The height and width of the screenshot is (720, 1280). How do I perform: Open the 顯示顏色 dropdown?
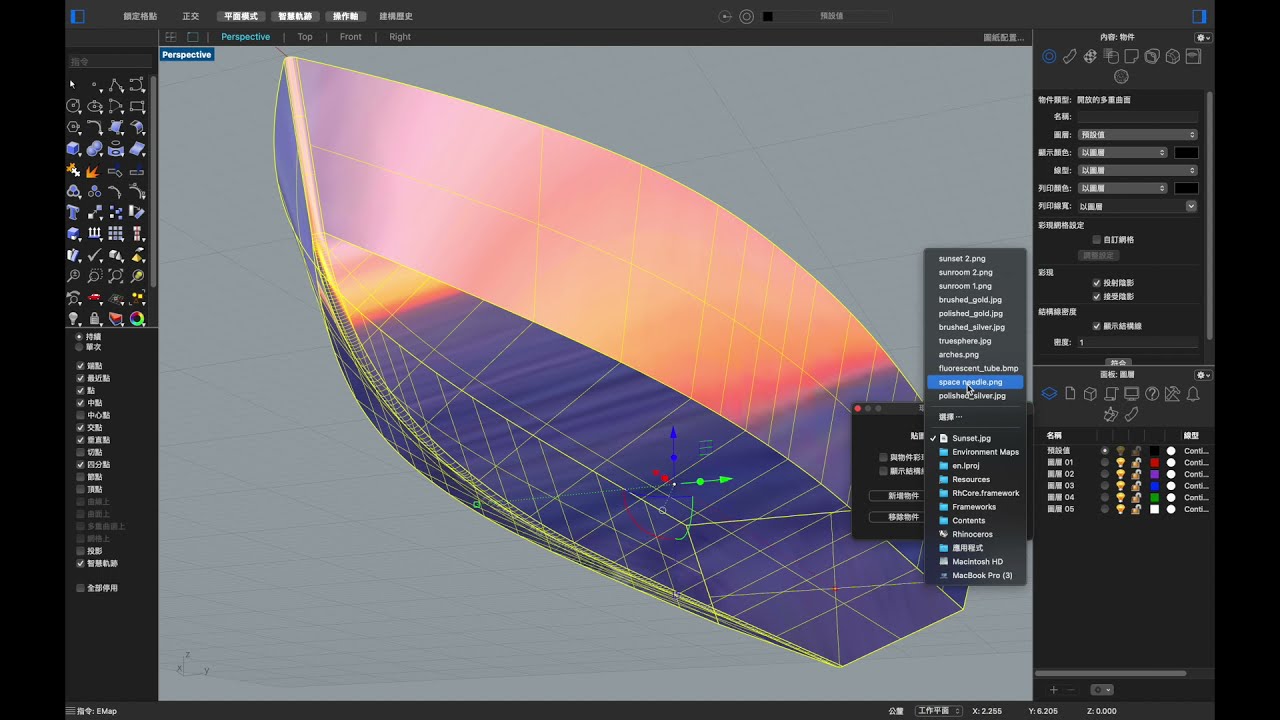click(1122, 152)
